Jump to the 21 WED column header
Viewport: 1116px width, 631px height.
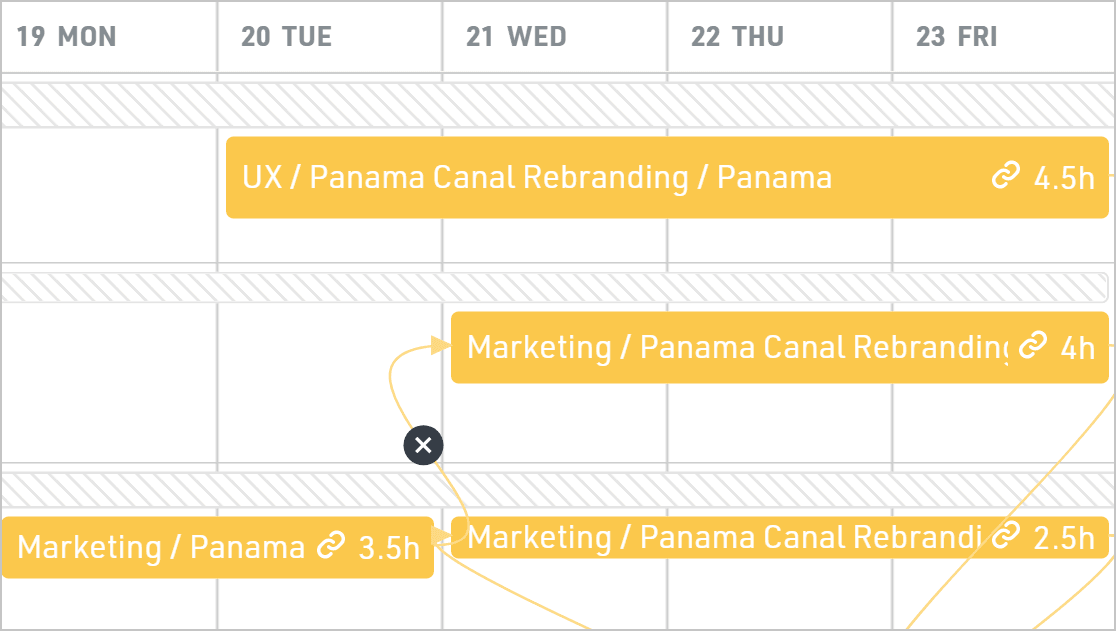(x=516, y=37)
